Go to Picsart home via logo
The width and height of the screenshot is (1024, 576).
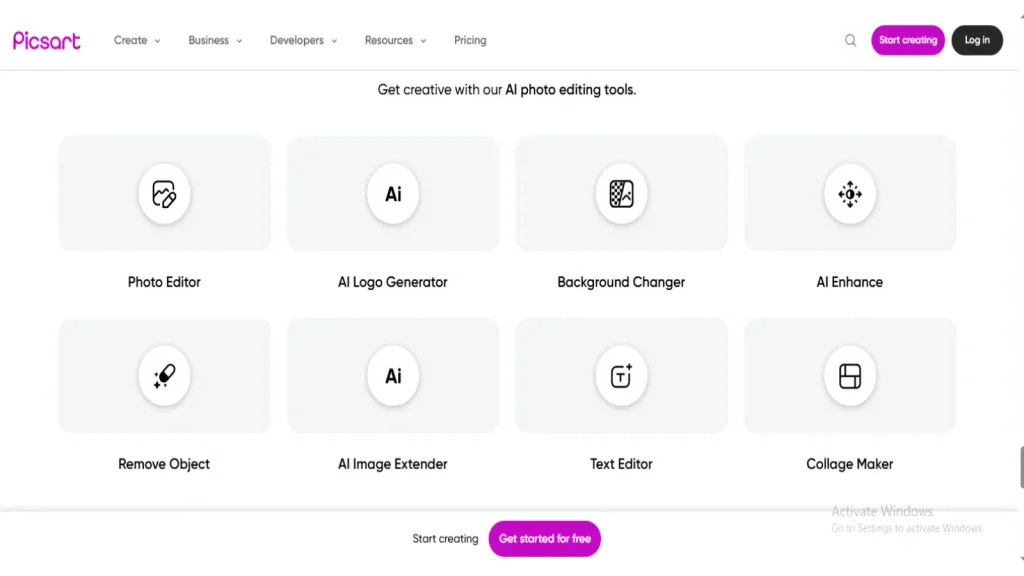[47, 40]
